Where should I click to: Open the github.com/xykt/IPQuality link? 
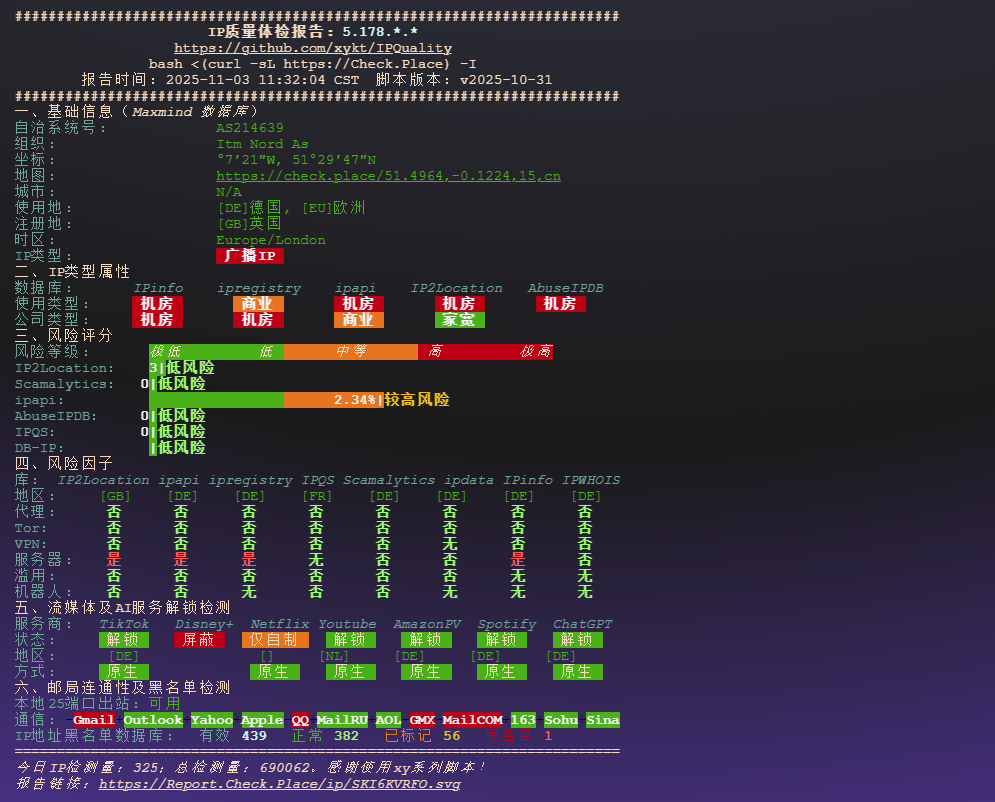pyautogui.click(x=313, y=47)
